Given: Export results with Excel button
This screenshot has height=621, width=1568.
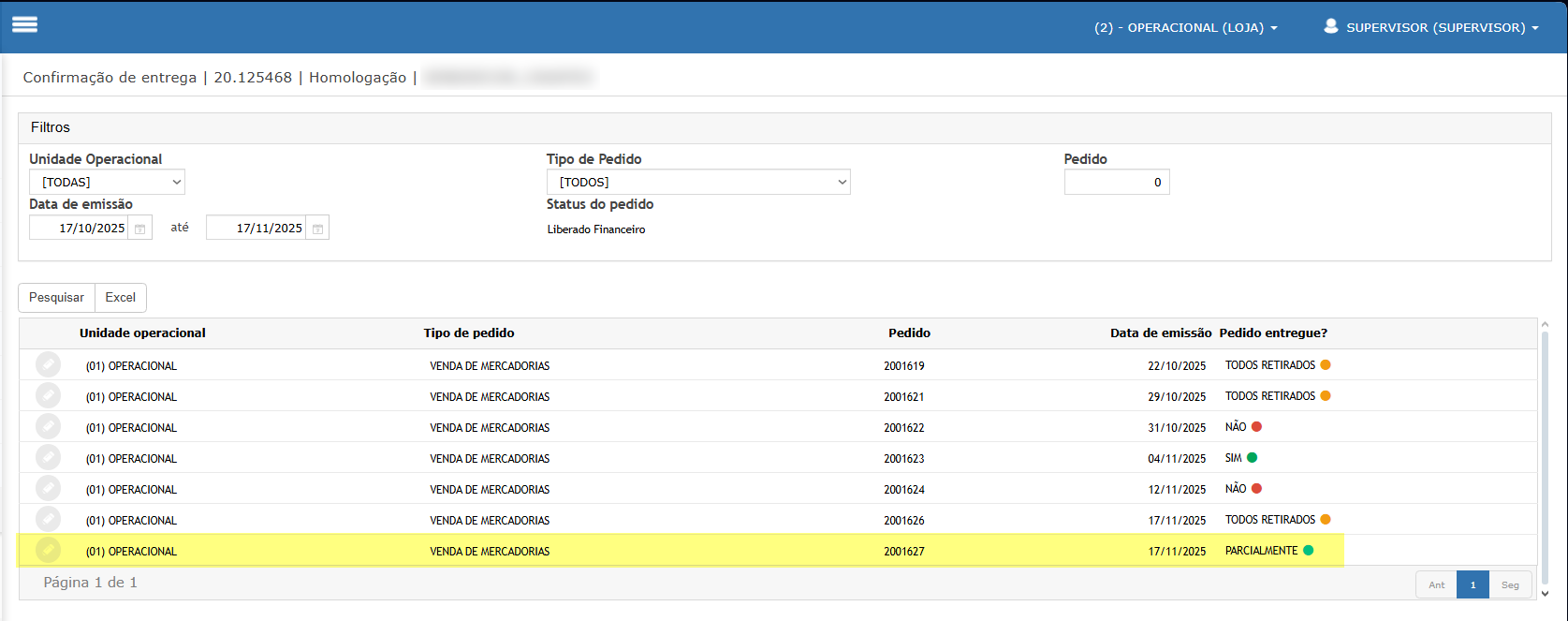Looking at the screenshot, I should point(120,298).
